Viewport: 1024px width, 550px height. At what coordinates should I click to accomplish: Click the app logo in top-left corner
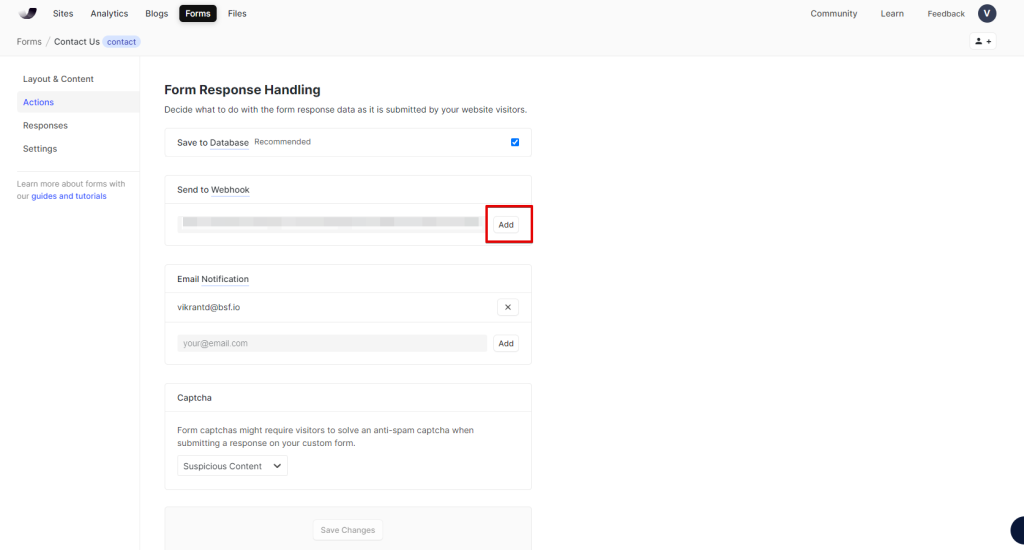[x=28, y=13]
